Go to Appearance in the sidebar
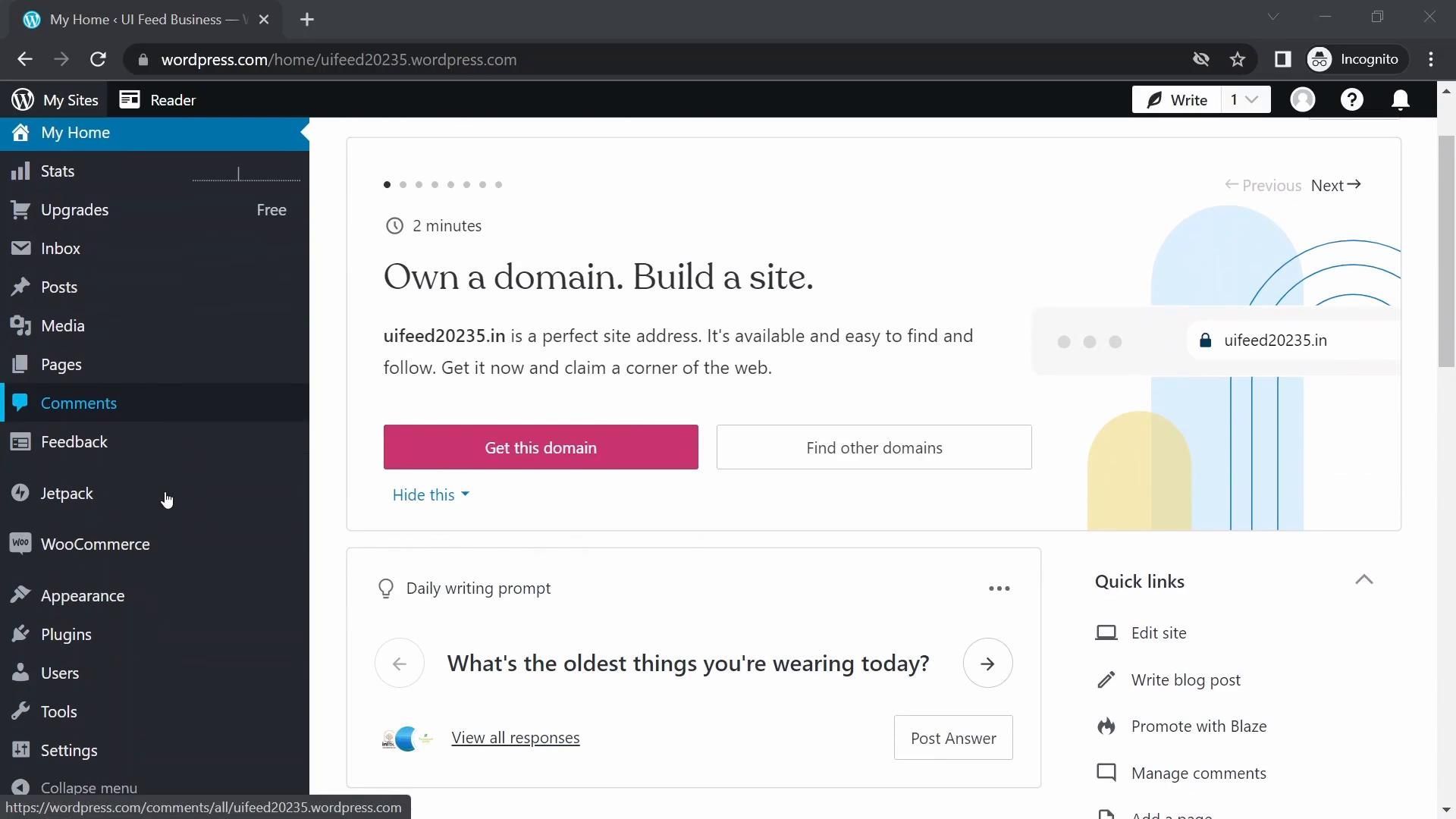1456x819 pixels. coord(82,596)
